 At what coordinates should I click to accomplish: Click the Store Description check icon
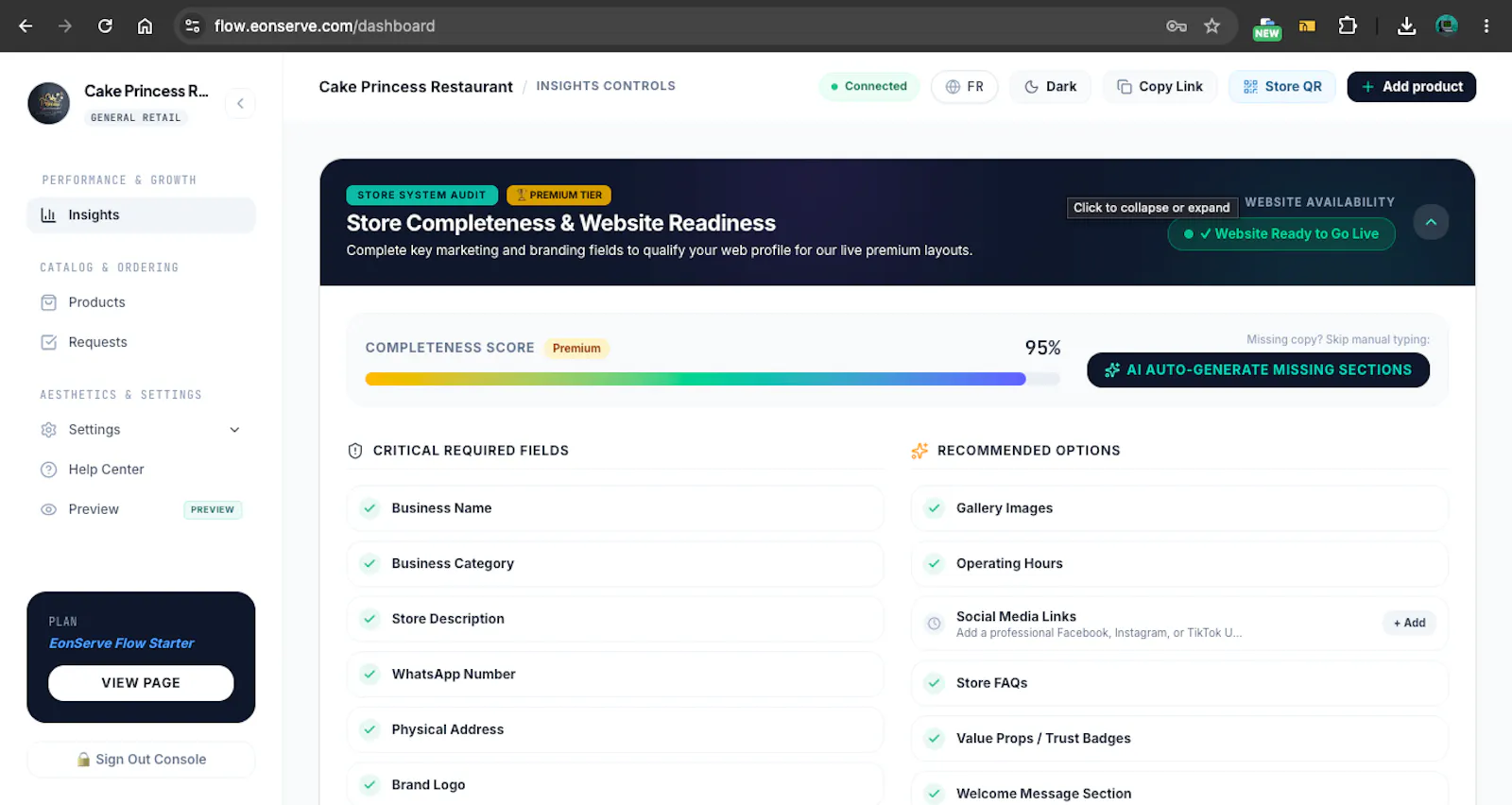click(370, 619)
